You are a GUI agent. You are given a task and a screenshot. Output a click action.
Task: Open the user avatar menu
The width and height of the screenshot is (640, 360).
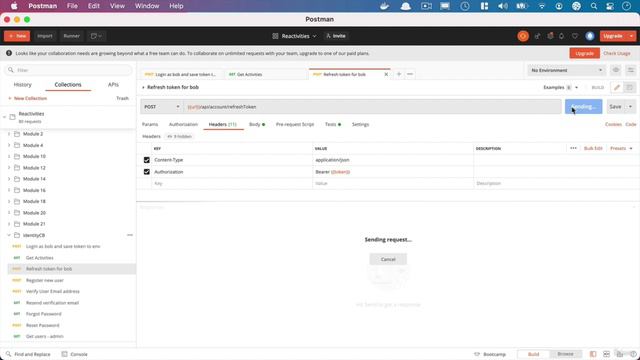click(589, 36)
